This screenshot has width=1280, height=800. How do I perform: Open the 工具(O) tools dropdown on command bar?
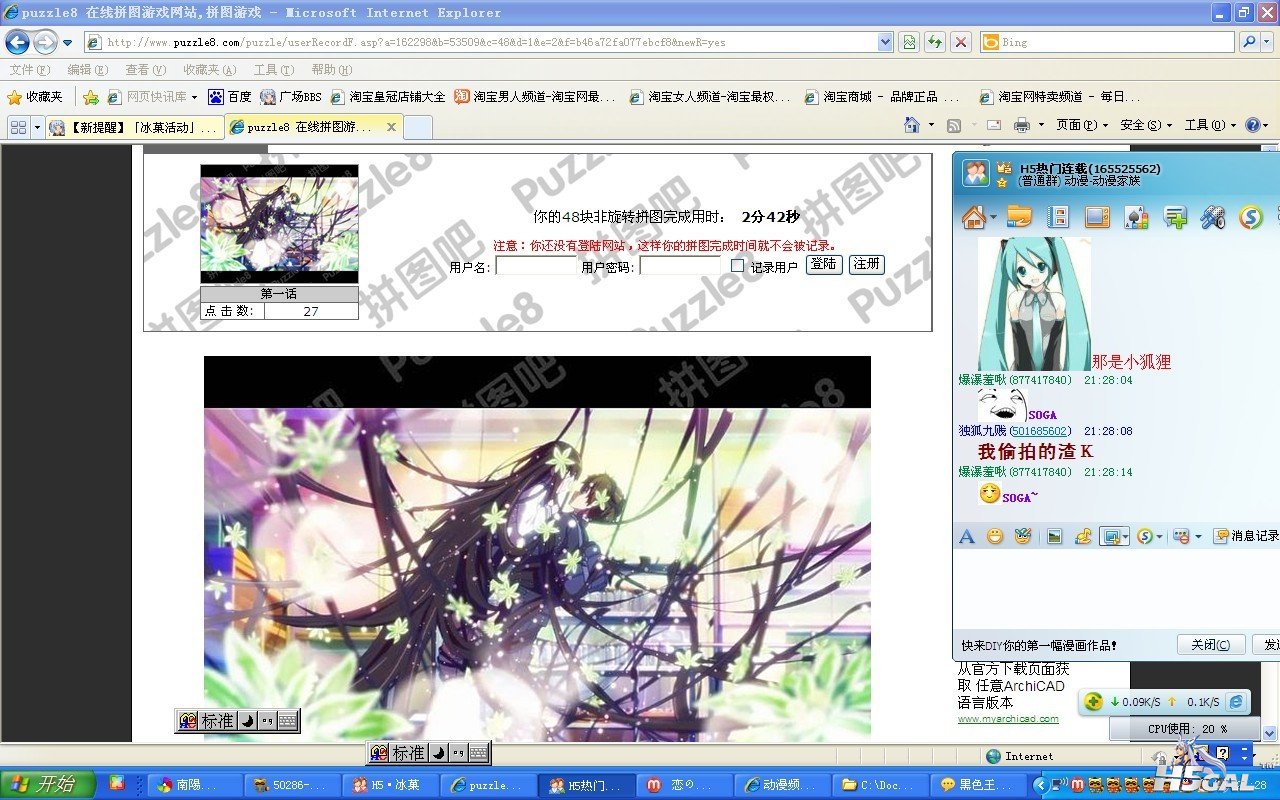pos(1210,125)
